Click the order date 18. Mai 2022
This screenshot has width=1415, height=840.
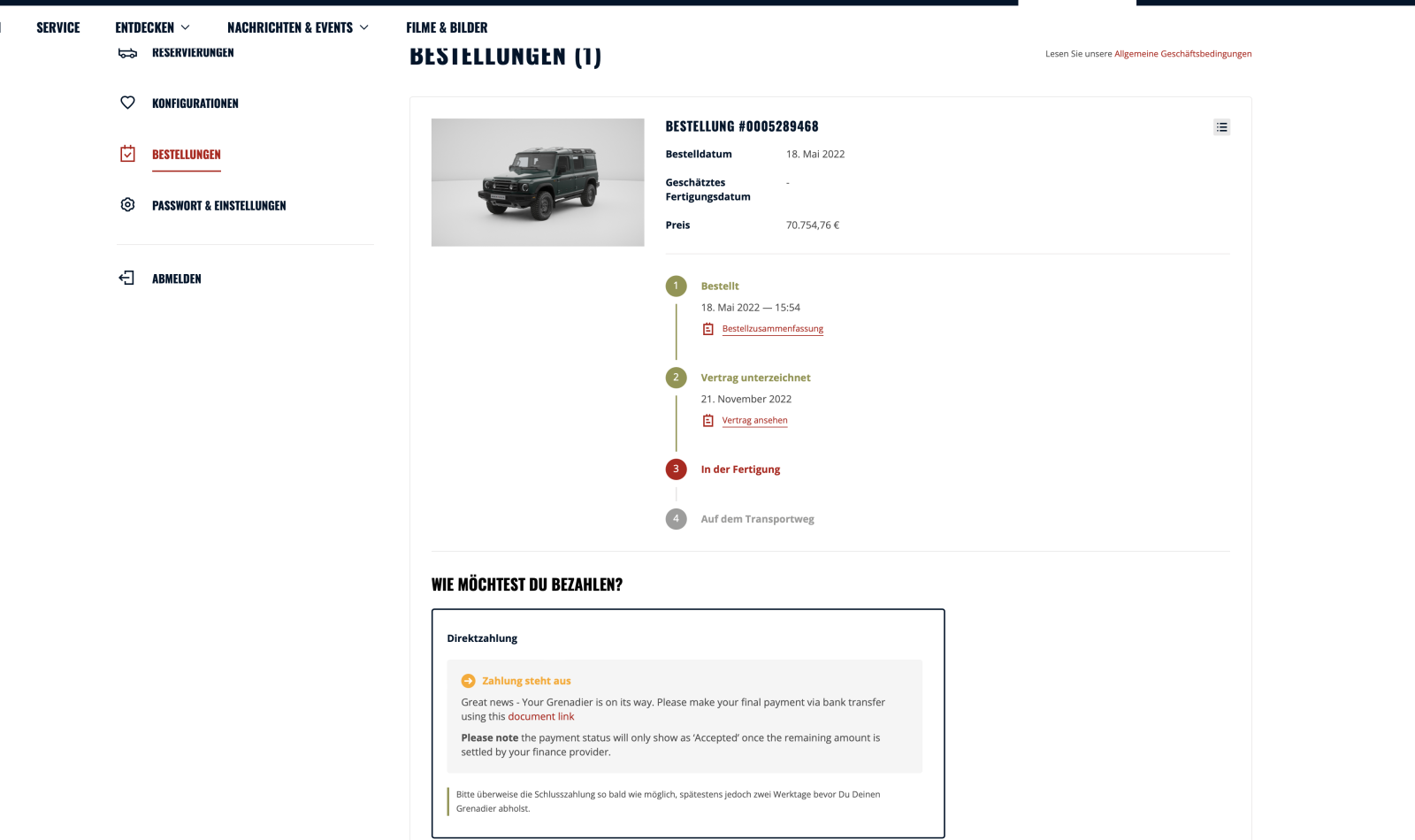[815, 155]
